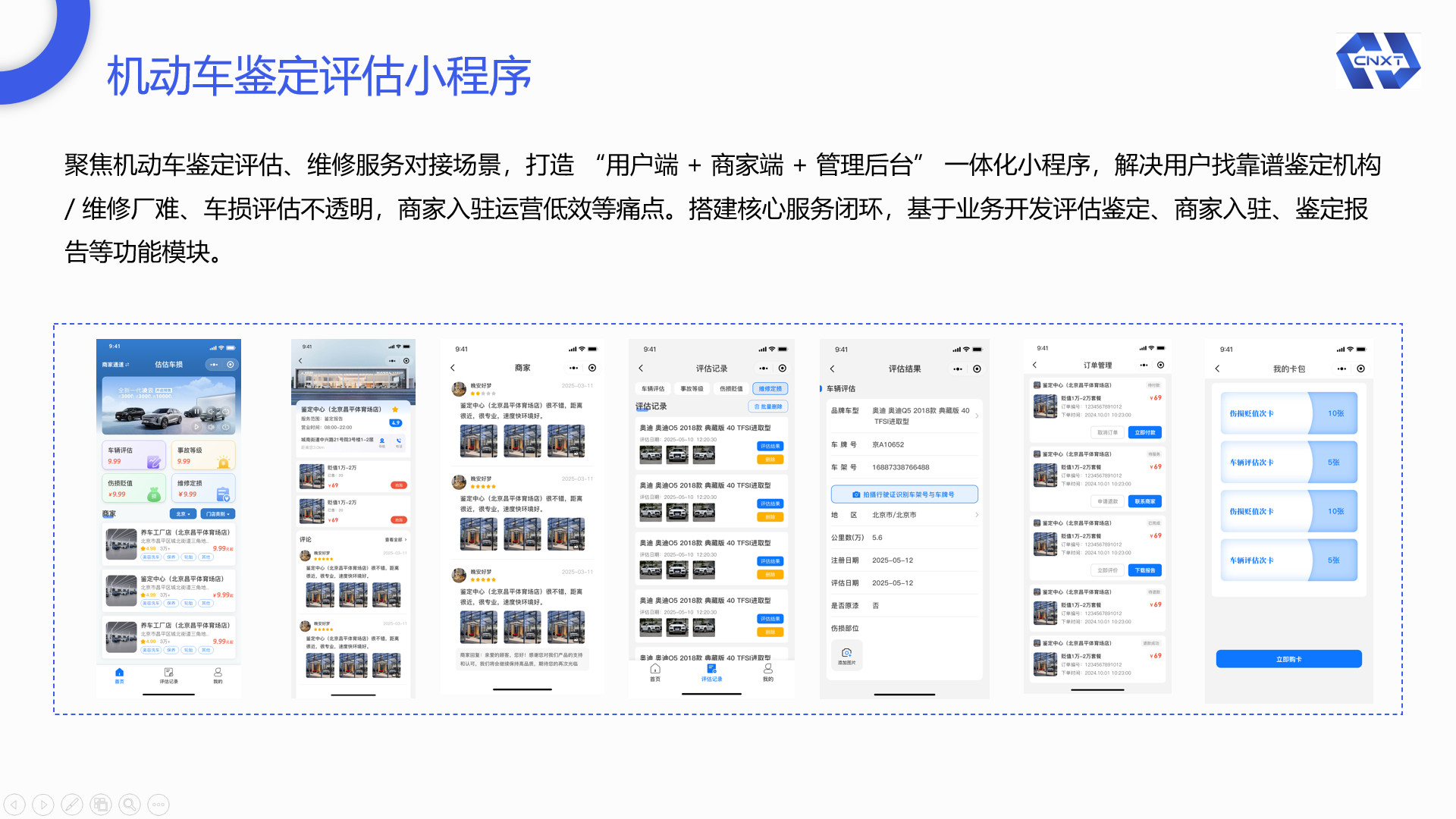Tap the 鉴定中心 merchant thumbnail in home list

pos(121,591)
